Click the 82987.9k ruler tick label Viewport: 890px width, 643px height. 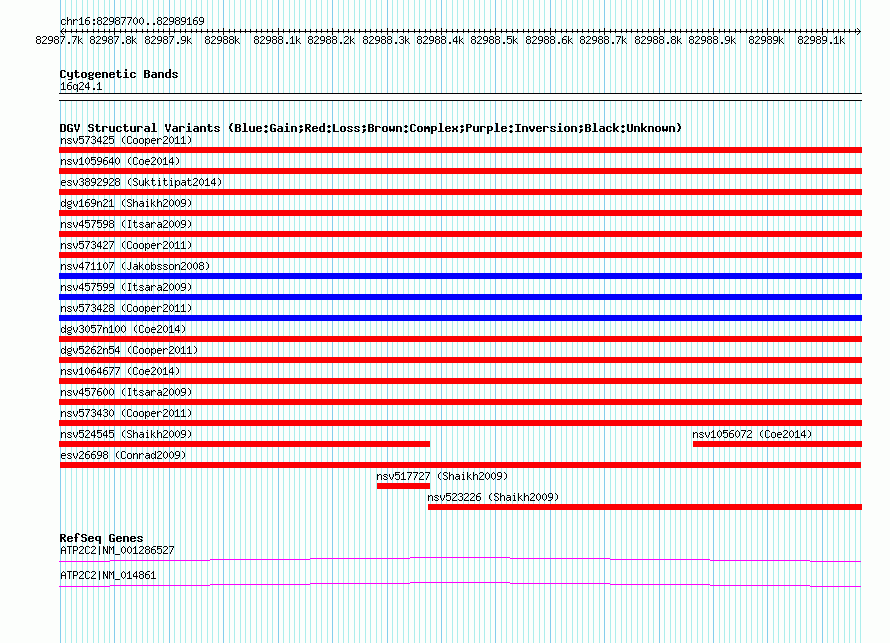click(x=168, y=40)
